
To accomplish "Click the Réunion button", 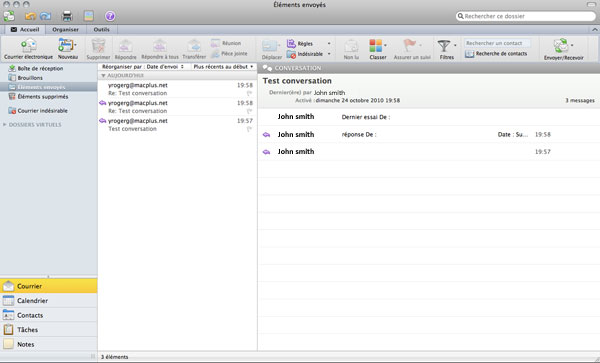I will 226,43.
